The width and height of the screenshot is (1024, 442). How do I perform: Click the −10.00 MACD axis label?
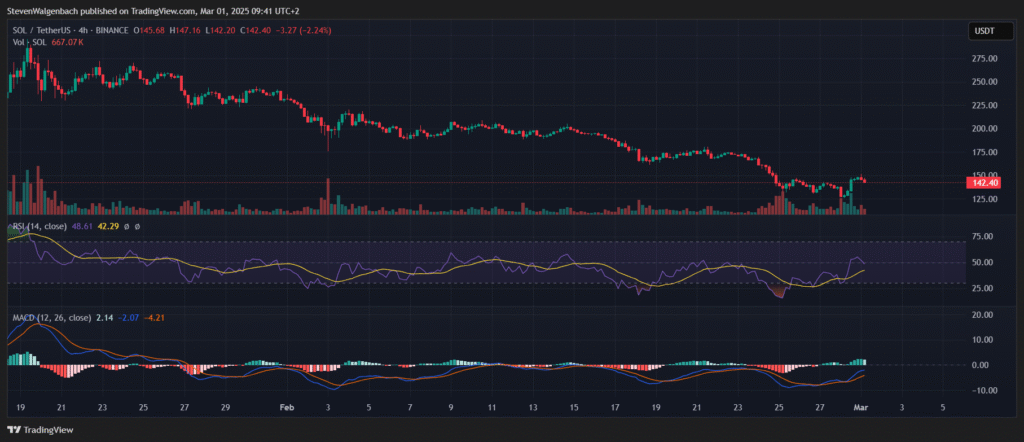pyautogui.click(x=984, y=391)
